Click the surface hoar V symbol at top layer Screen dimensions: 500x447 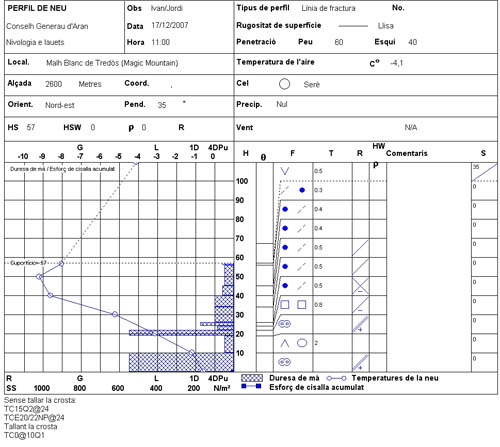pyautogui.click(x=285, y=171)
